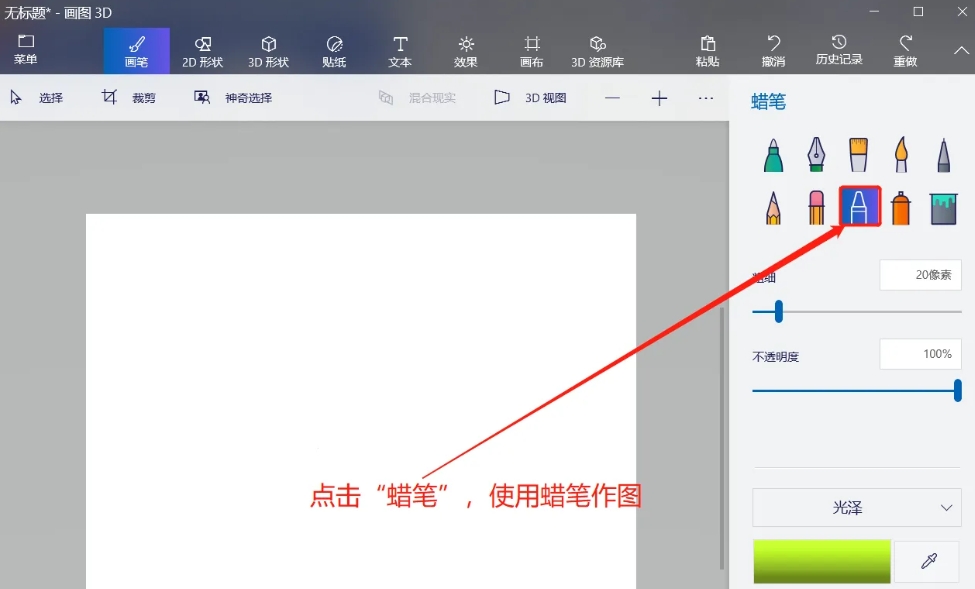
Task: Click the 撤消 undo button
Action: click(772, 50)
